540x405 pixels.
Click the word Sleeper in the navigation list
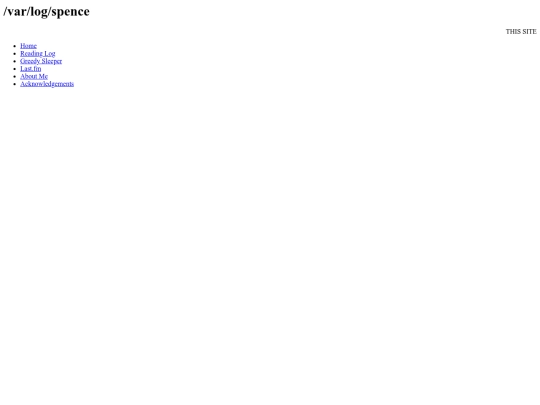pyautogui.click(x=52, y=61)
